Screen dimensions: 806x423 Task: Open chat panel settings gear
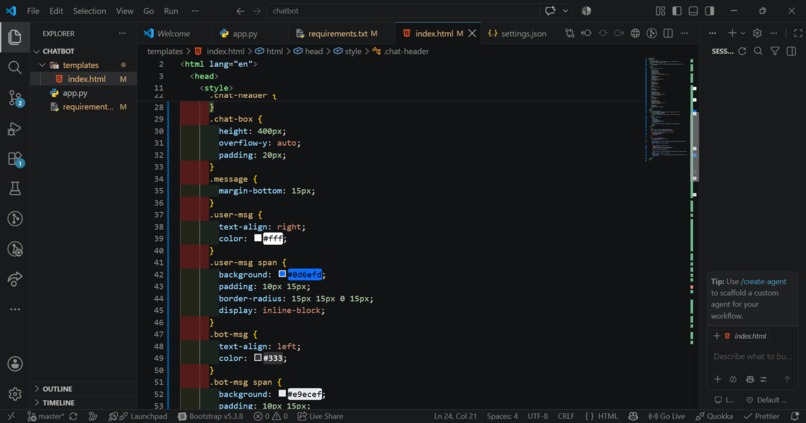757,33
